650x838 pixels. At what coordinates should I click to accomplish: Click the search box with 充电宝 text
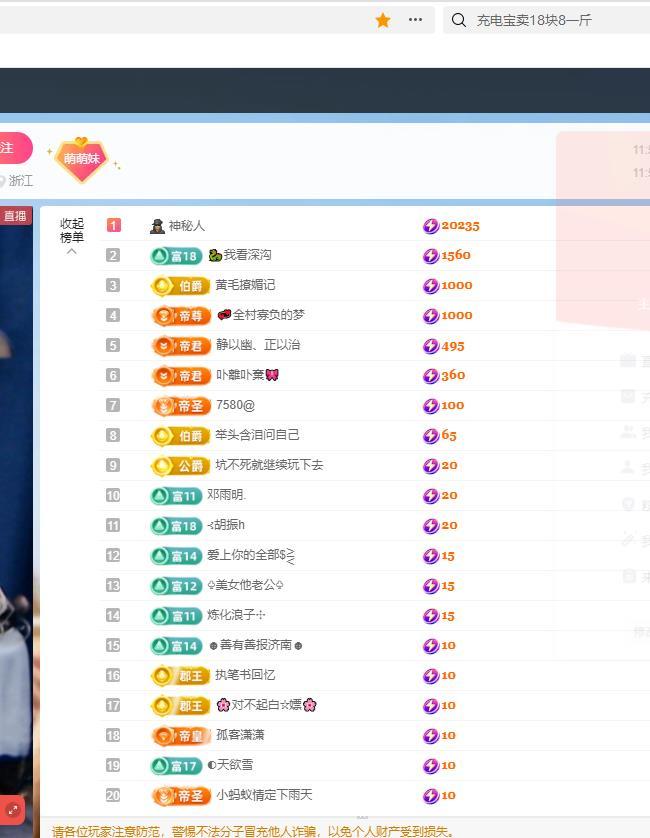(x=546, y=20)
